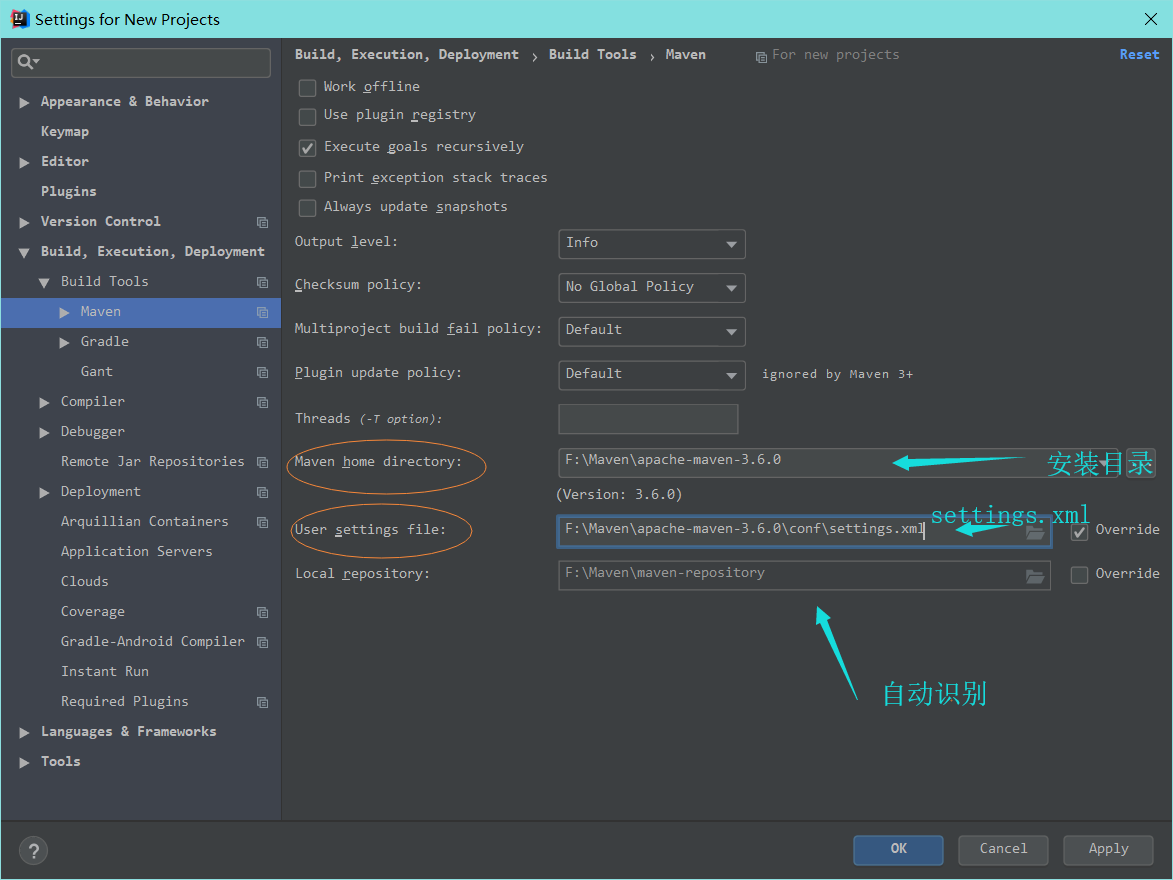Image resolution: width=1173 pixels, height=880 pixels.
Task: Select Gant under Build Tools
Action: 97,371
